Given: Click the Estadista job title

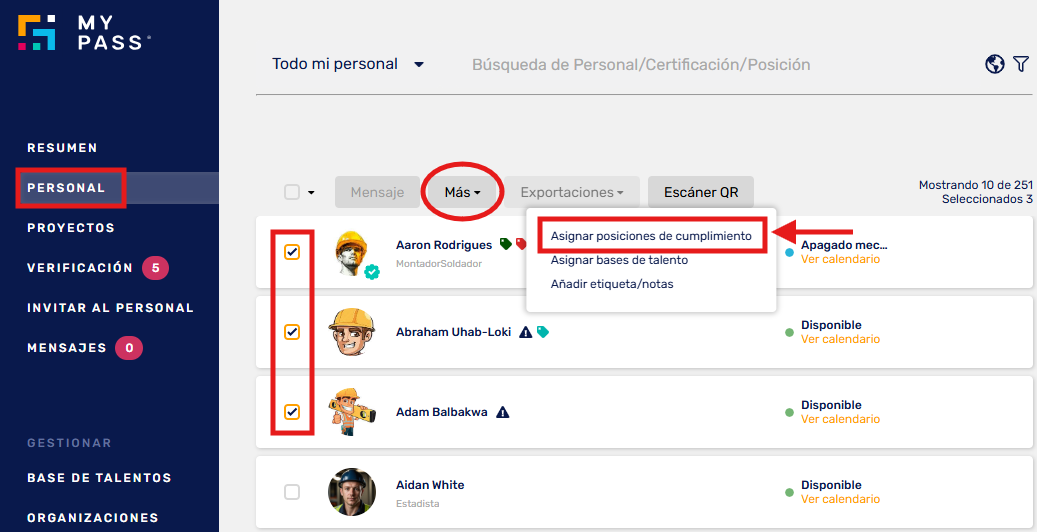Looking at the screenshot, I should tap(417, 504).
